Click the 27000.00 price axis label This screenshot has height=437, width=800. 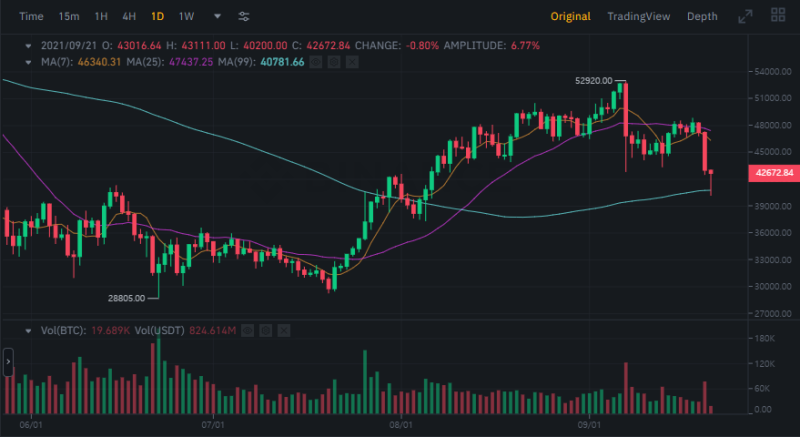(773, 314)
